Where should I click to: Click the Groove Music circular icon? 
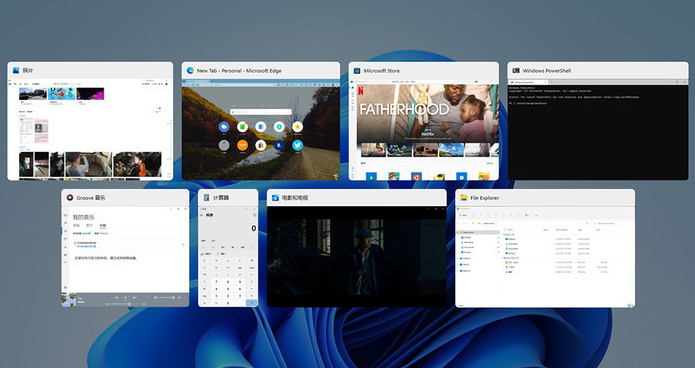pos(70,198)
